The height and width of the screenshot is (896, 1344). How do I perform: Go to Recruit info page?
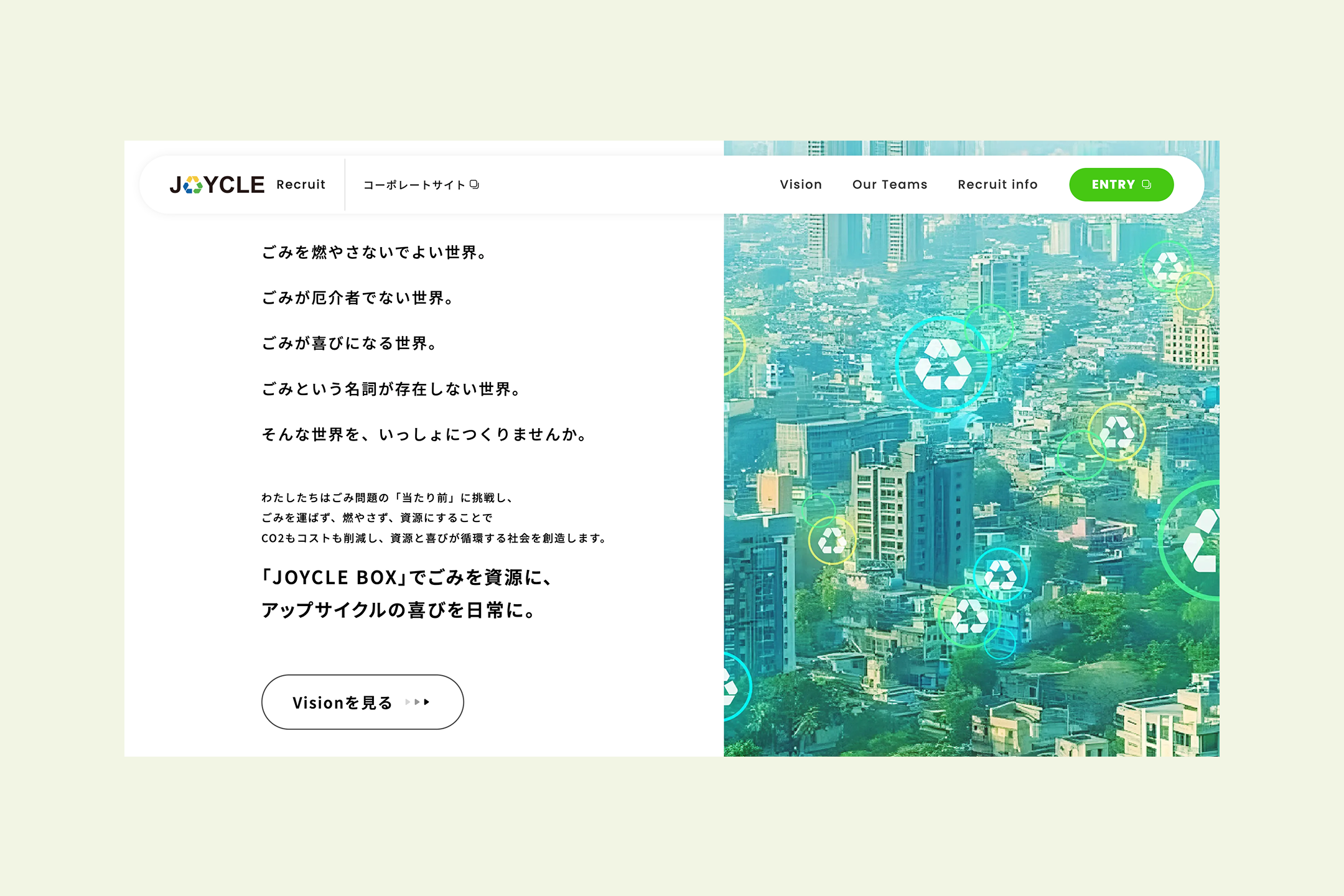coord(997,185)
